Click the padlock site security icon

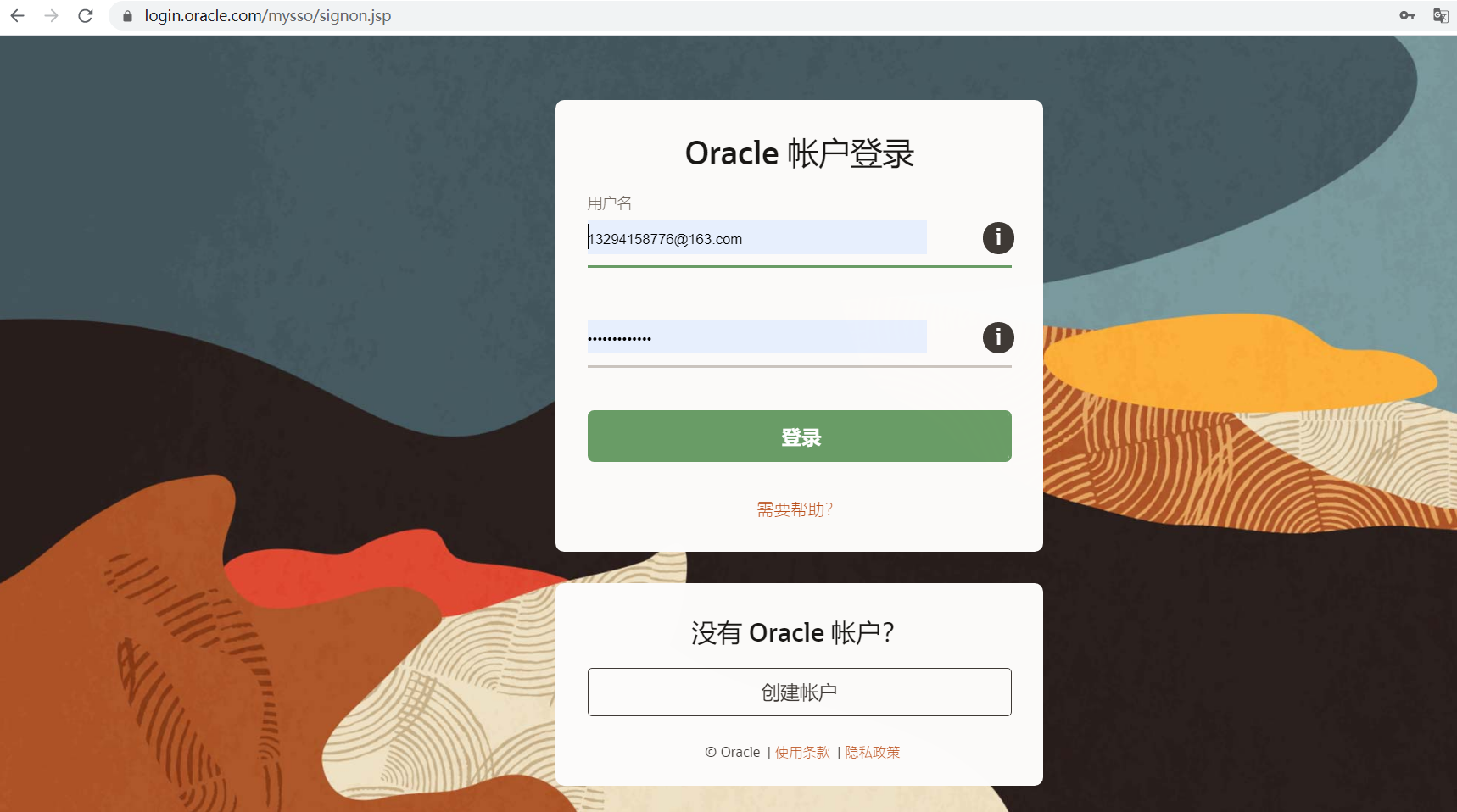click(x=127, y=16)
